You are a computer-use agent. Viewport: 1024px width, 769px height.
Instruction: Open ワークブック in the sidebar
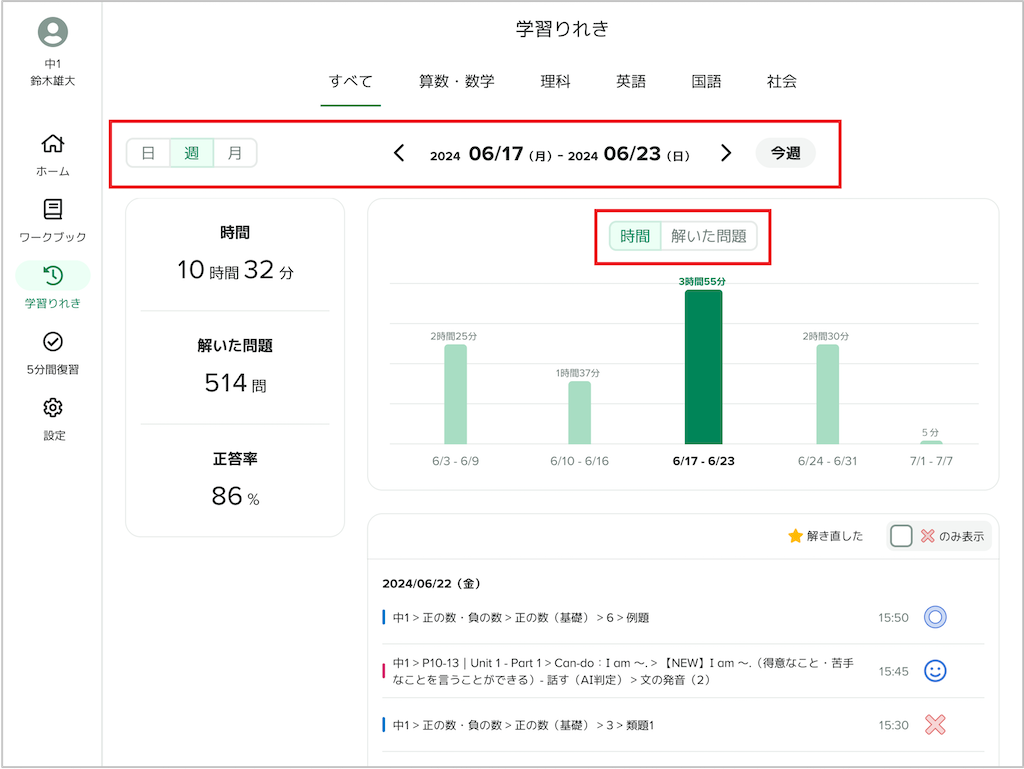53,221
